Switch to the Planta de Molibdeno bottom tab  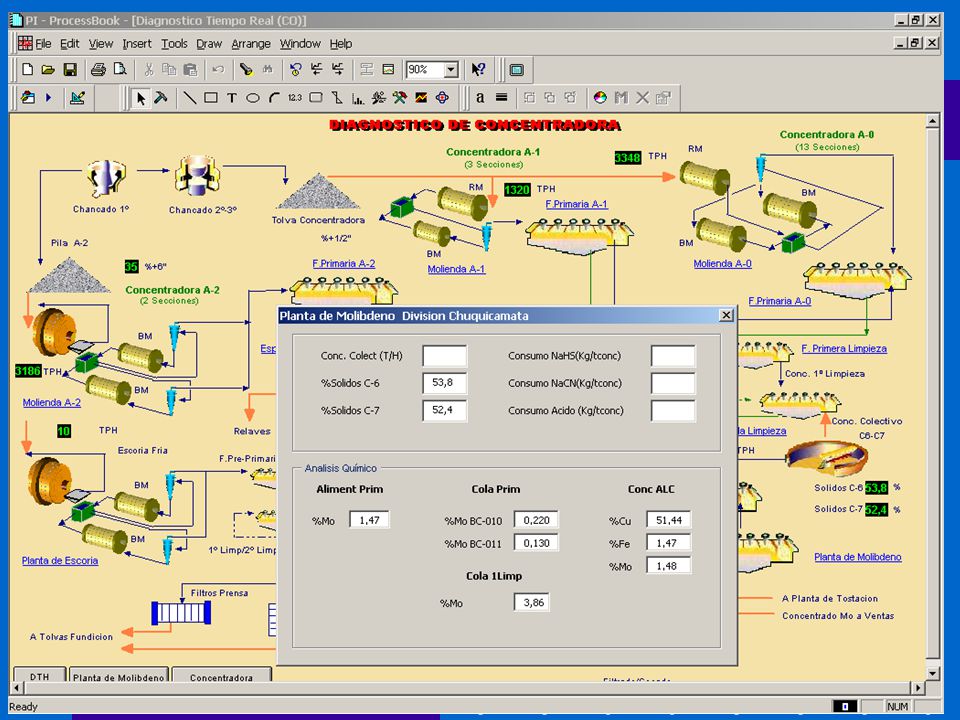(119, 677)
